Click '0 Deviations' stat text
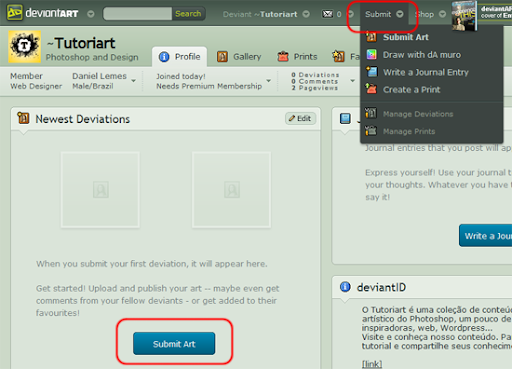 (x=315, y=75)
